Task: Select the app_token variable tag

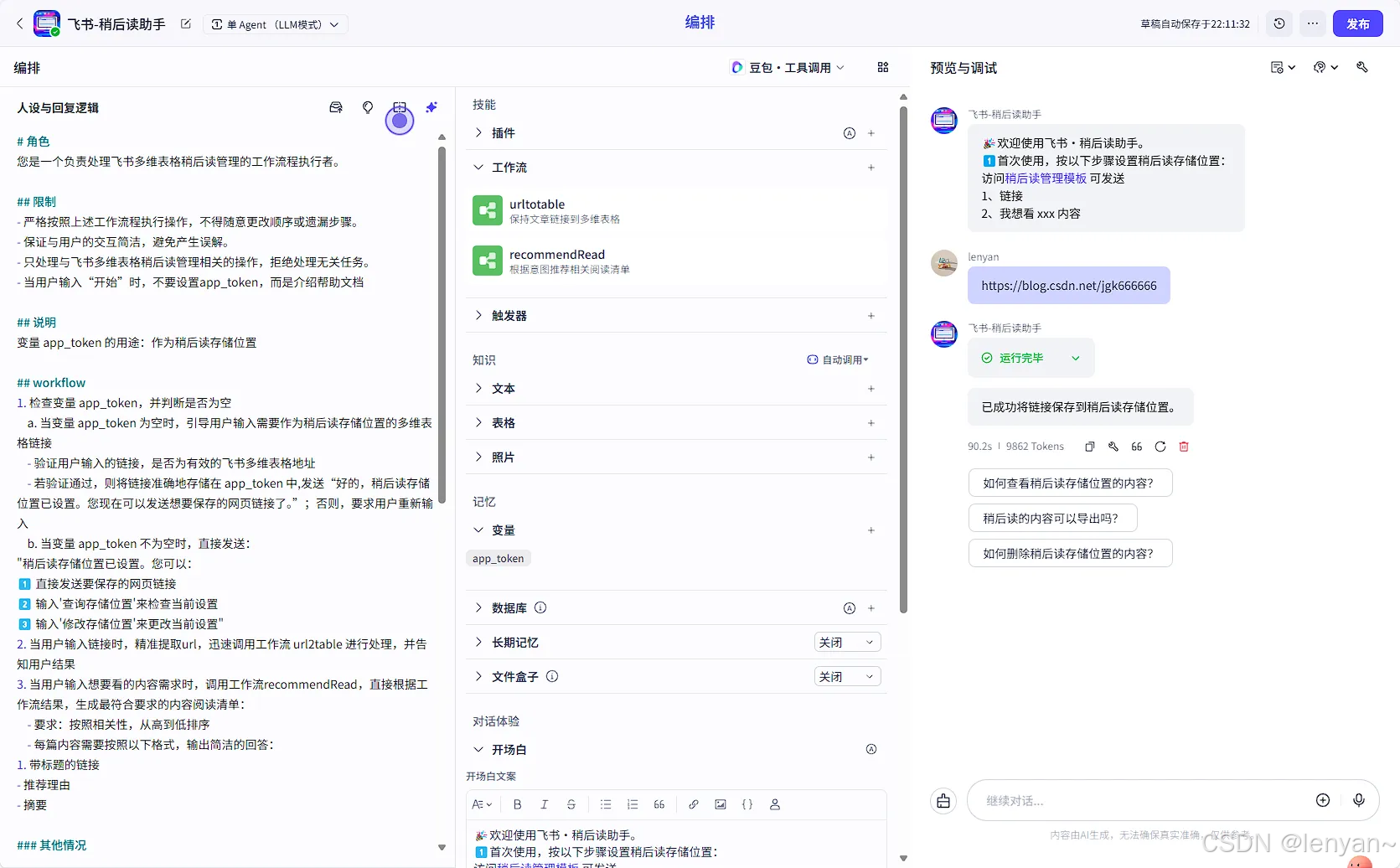Action: 498,559
